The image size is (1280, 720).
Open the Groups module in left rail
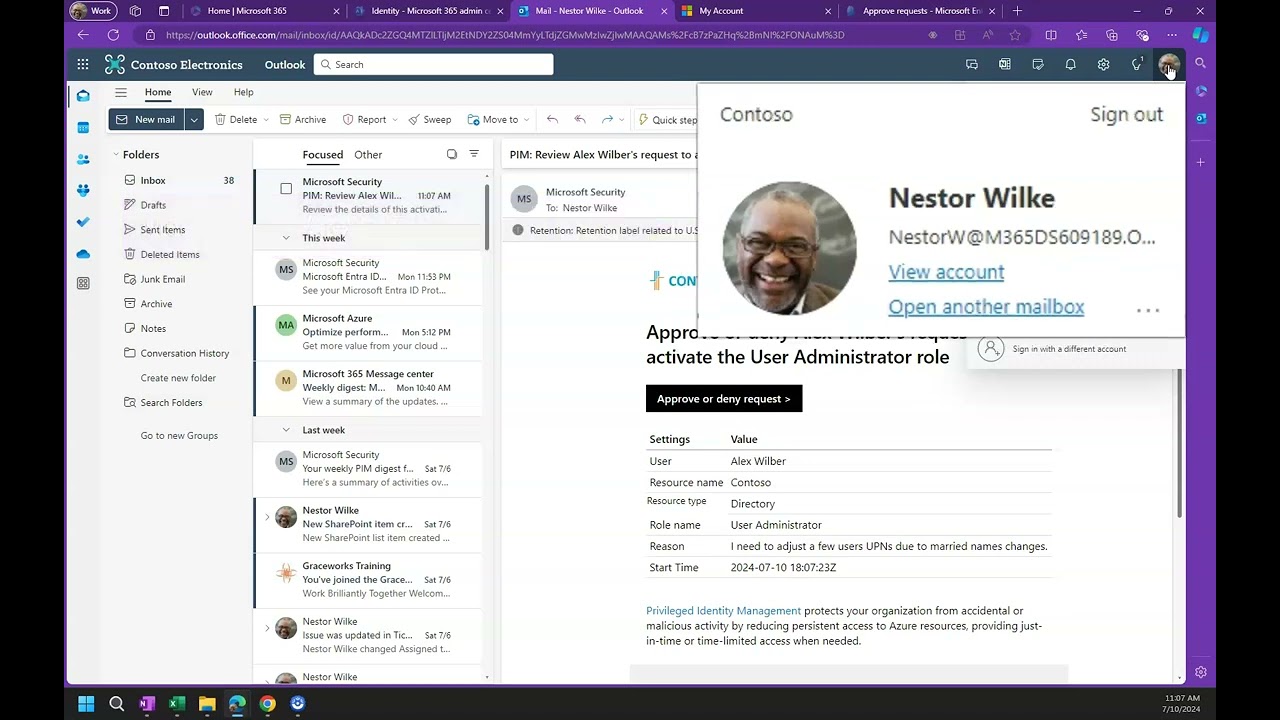pyautogui.click(x=83, y=190)
